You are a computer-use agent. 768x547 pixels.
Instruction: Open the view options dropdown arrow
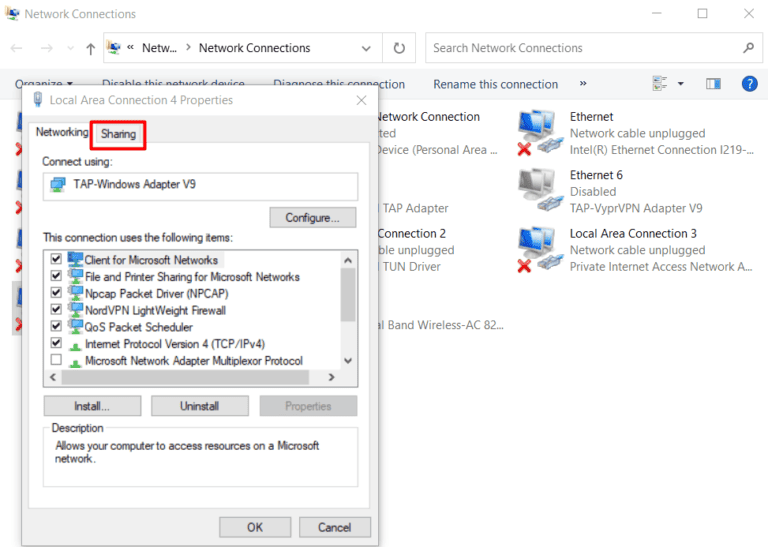(680, 84)
